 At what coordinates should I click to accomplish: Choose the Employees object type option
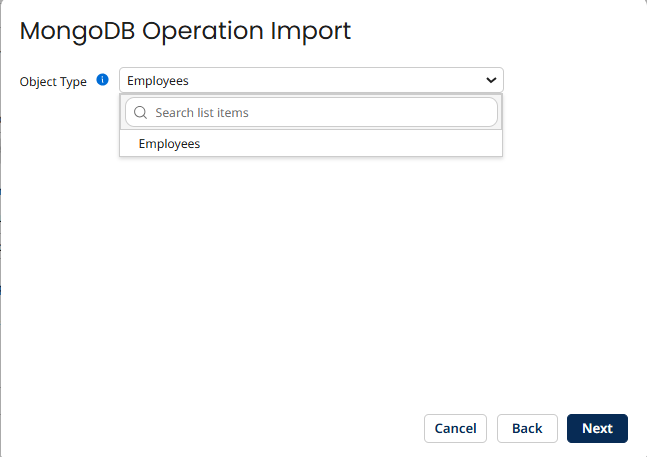pyautogui.click(x=169, y=144)
